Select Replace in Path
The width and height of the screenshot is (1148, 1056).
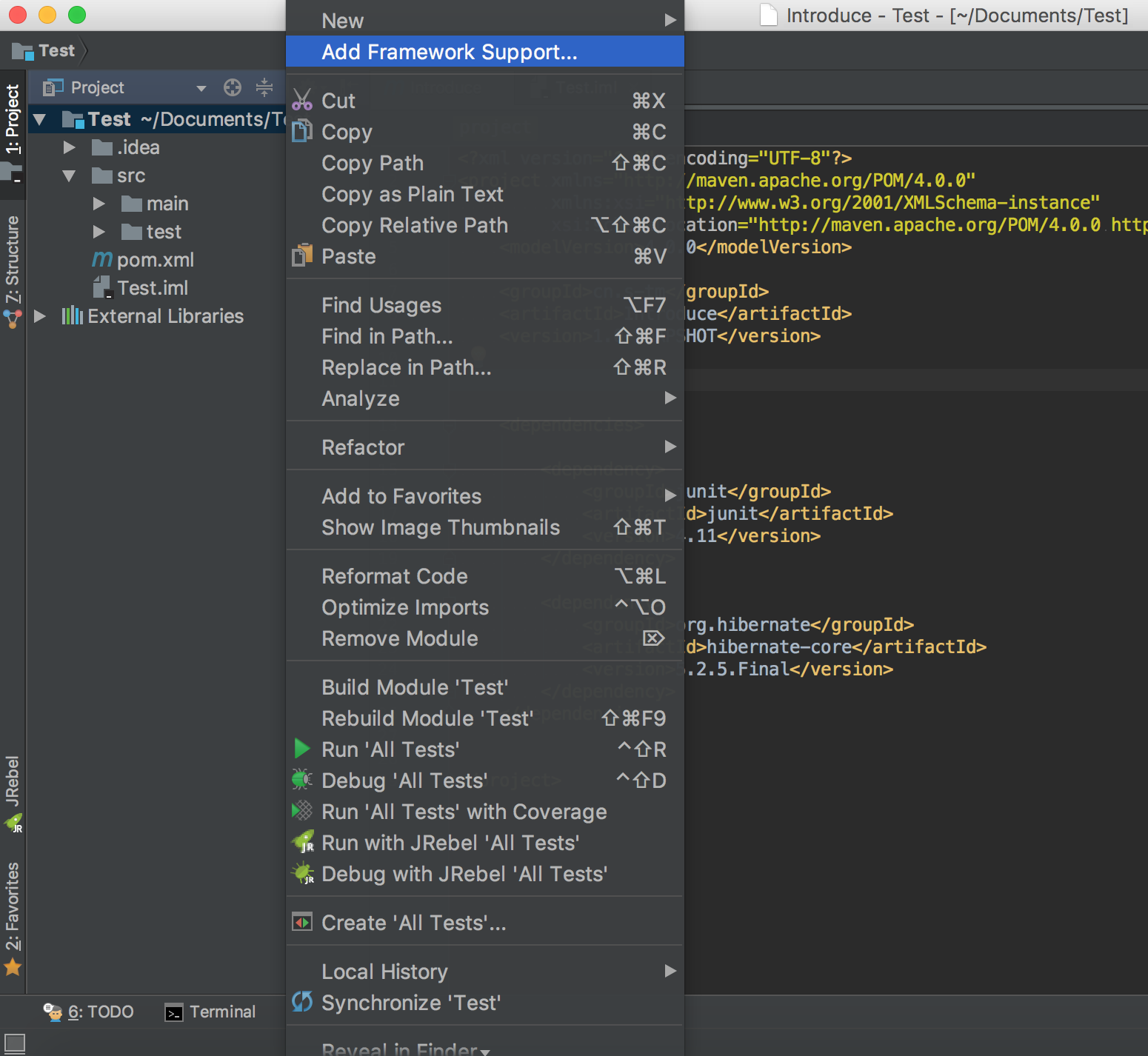485,367
